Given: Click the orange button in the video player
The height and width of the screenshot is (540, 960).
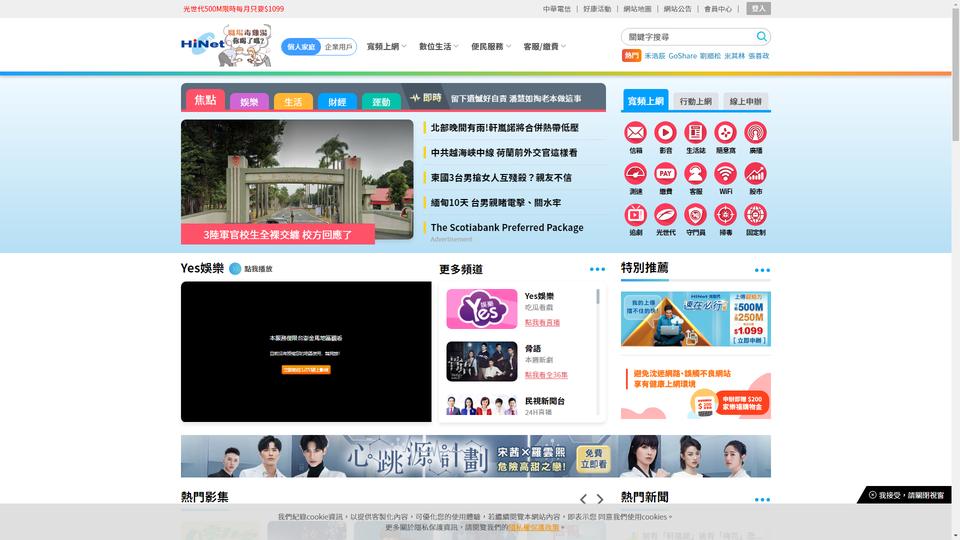Looking at the screenshot, I should [x=306, y=370].
